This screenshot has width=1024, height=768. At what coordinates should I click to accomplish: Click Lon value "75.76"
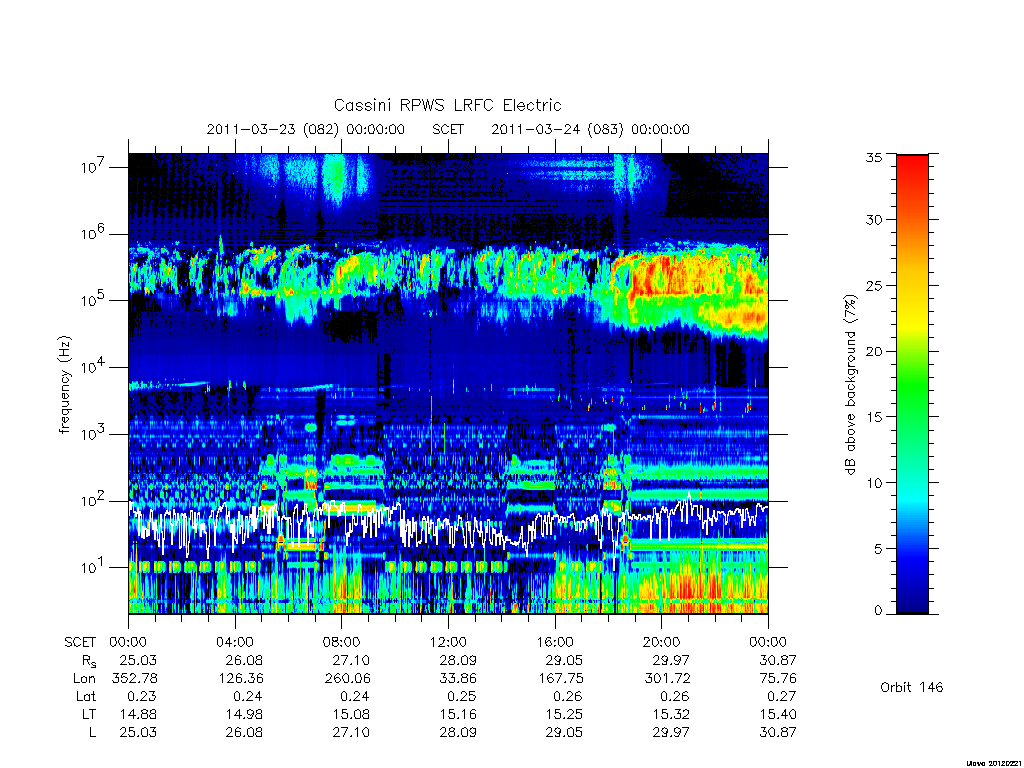click(778, 679)
